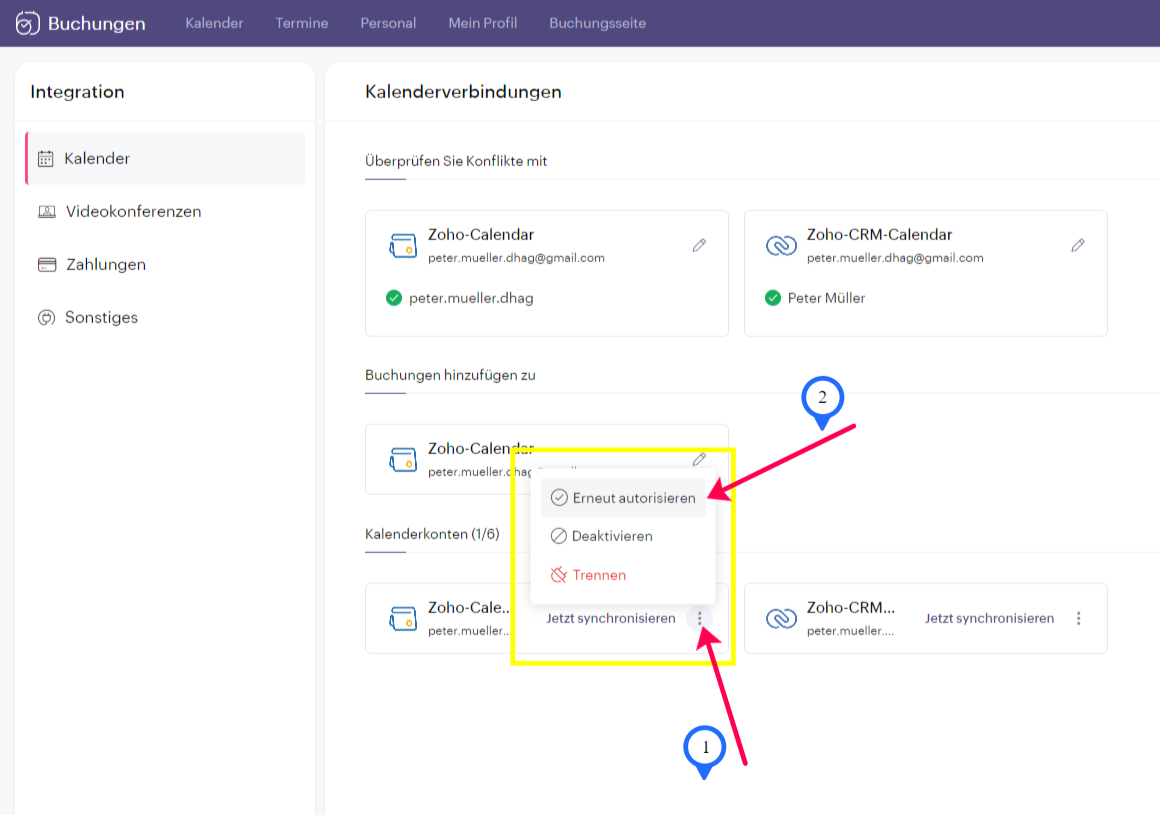Click the Buchungen brand name
Viewport: 1160px width, 815px height.
(97, 24)
